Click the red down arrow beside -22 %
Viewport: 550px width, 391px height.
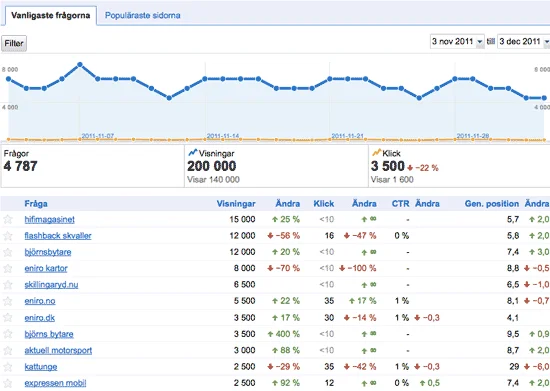click(410, 168)
